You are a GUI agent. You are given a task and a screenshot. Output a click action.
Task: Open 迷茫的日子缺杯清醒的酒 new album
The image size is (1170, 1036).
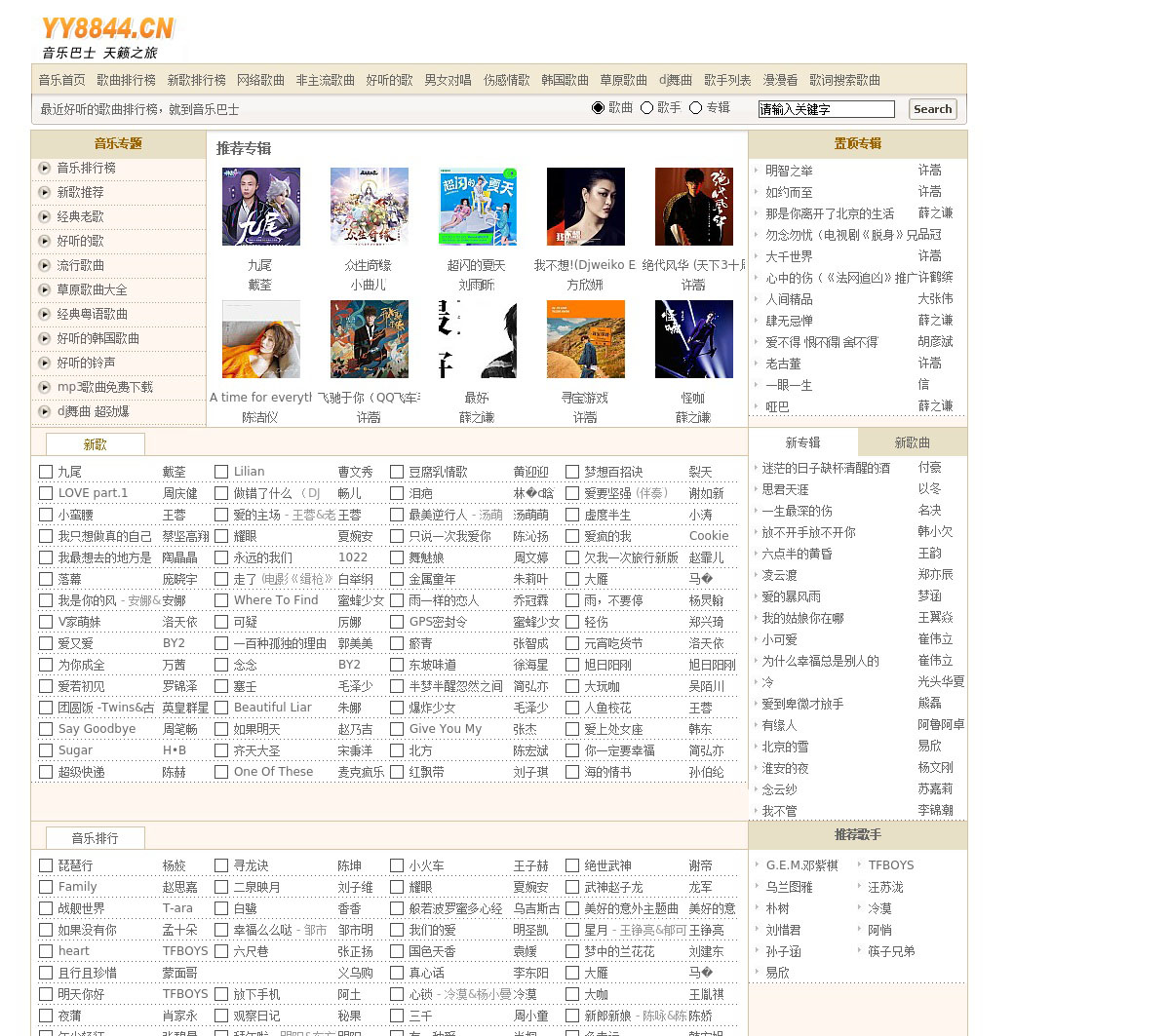pos(826,468)
